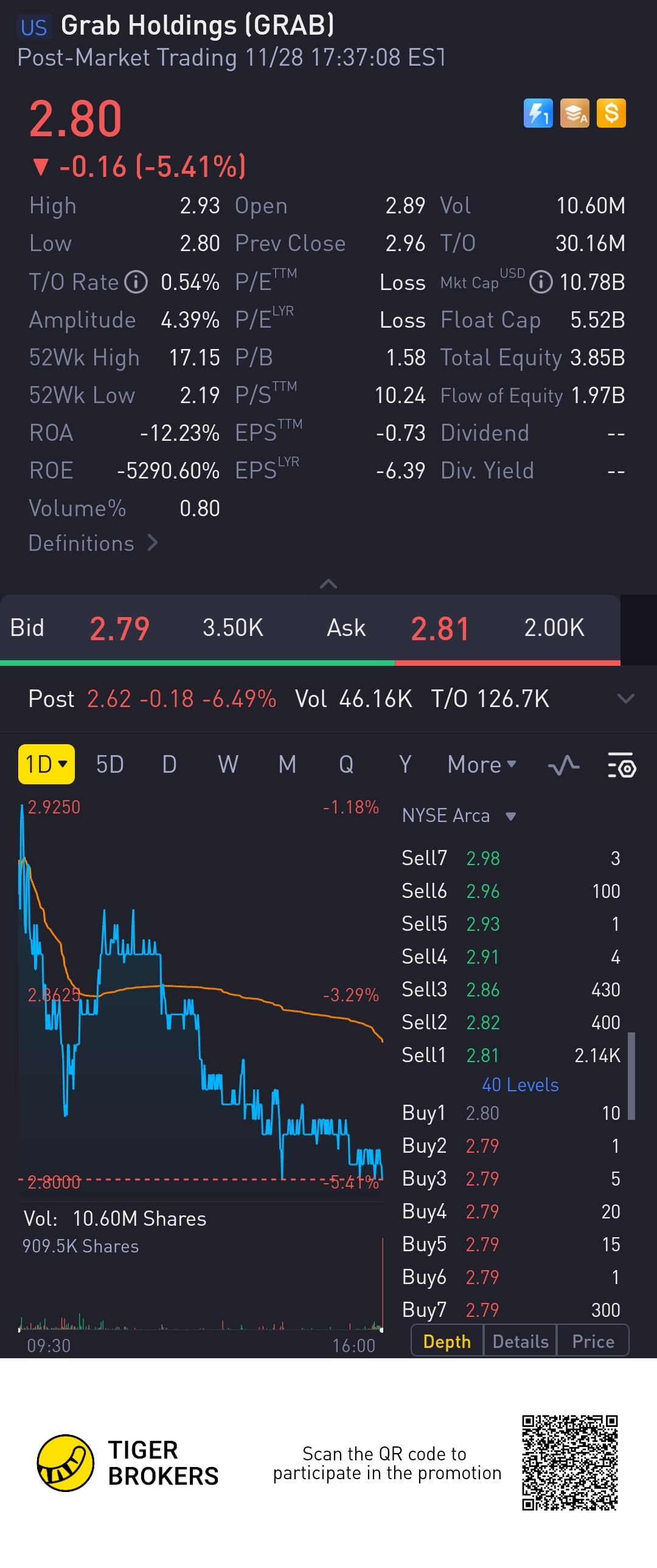Screen dimensions: 657x1568
Task: Select the Buy7 order row
Action: point(511,1310)
